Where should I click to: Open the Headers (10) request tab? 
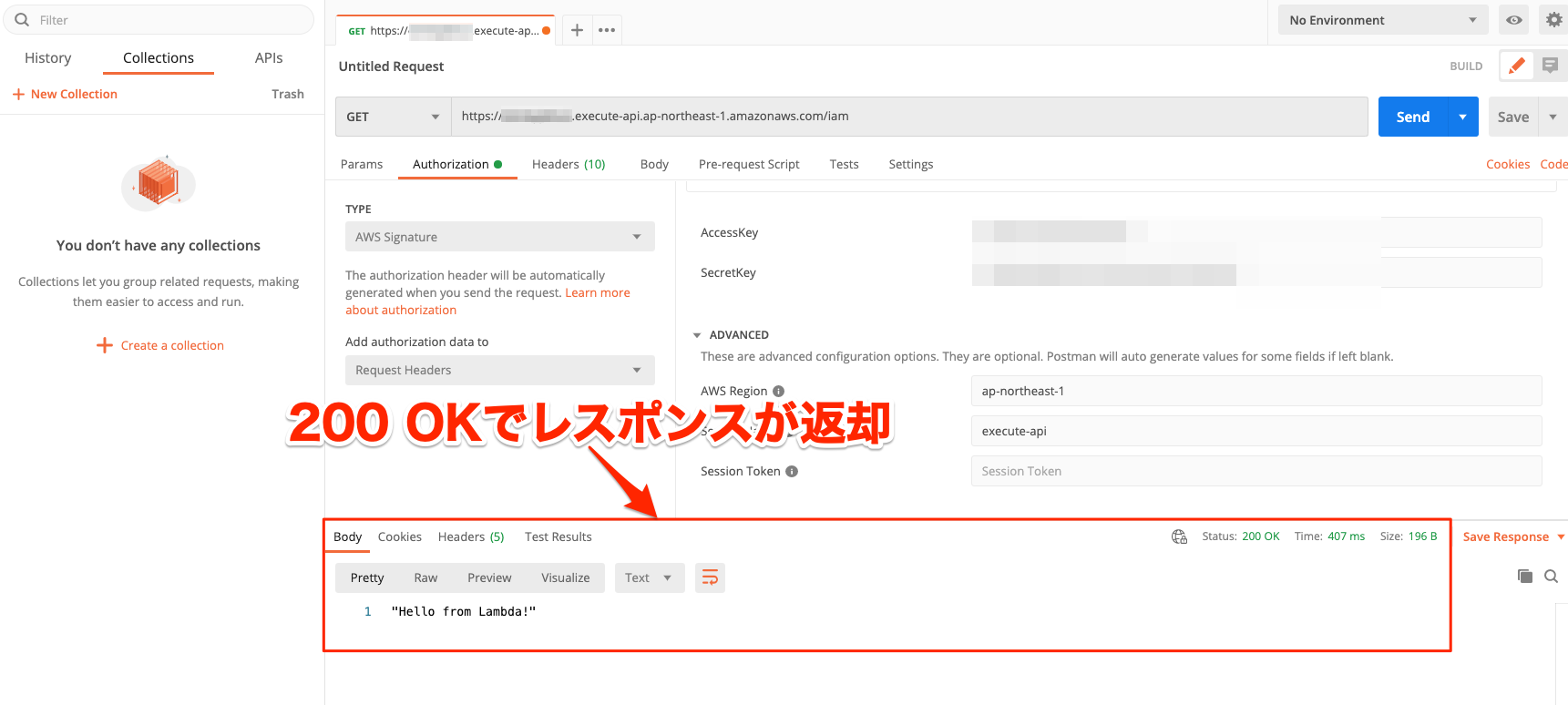click(569, 164)
